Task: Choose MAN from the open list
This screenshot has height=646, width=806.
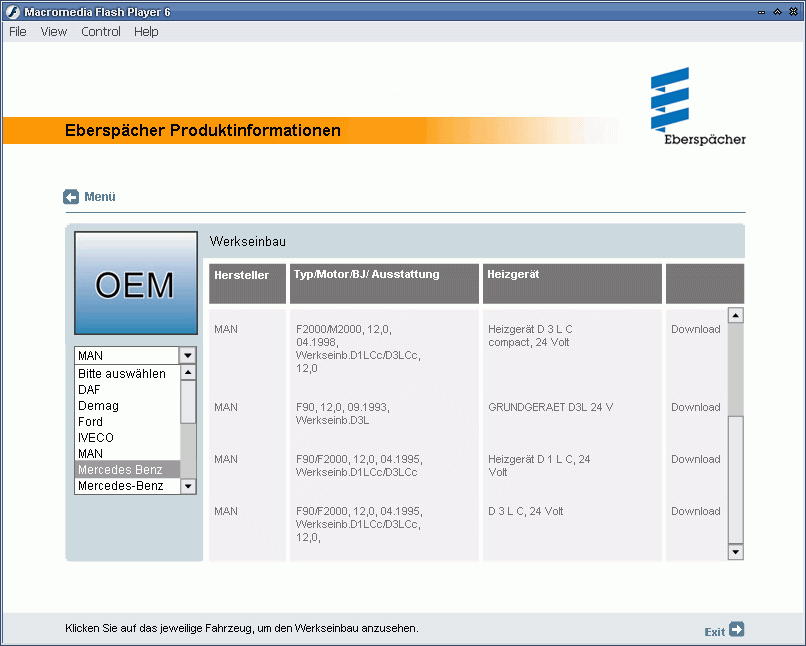Action: click(x=127, y=453)
